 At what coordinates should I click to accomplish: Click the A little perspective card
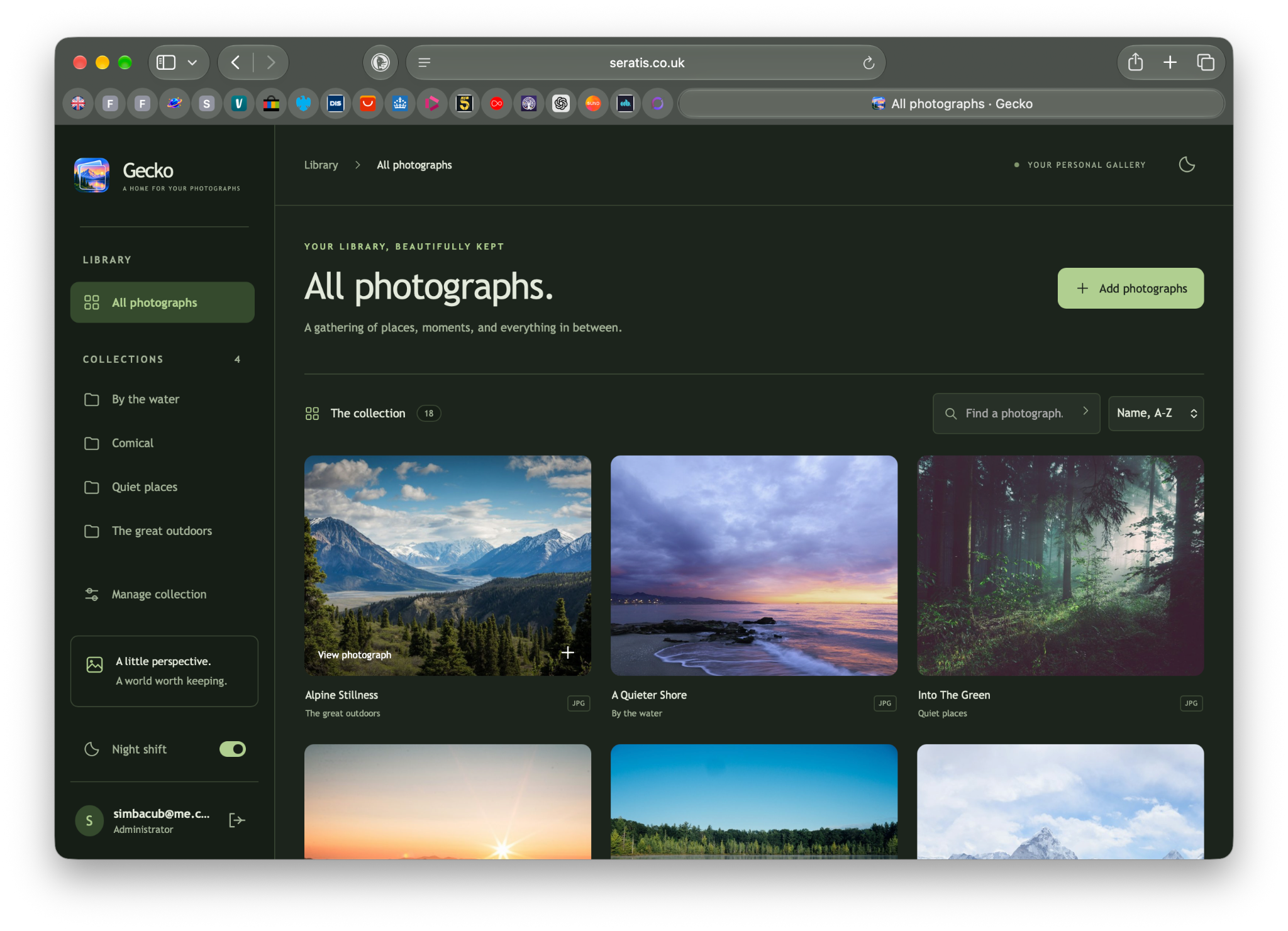[x=164, y=671]
